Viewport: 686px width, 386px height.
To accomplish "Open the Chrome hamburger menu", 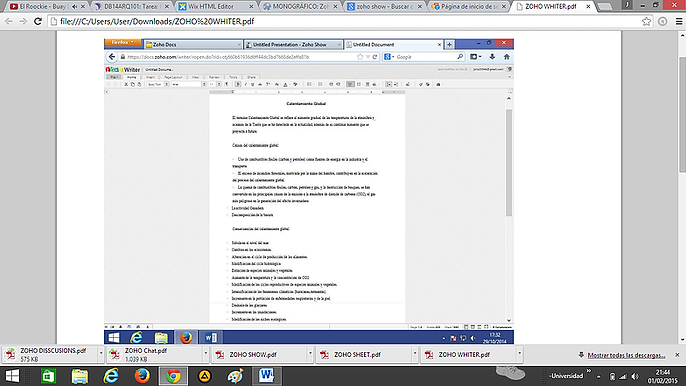I will tap(679, 21).
